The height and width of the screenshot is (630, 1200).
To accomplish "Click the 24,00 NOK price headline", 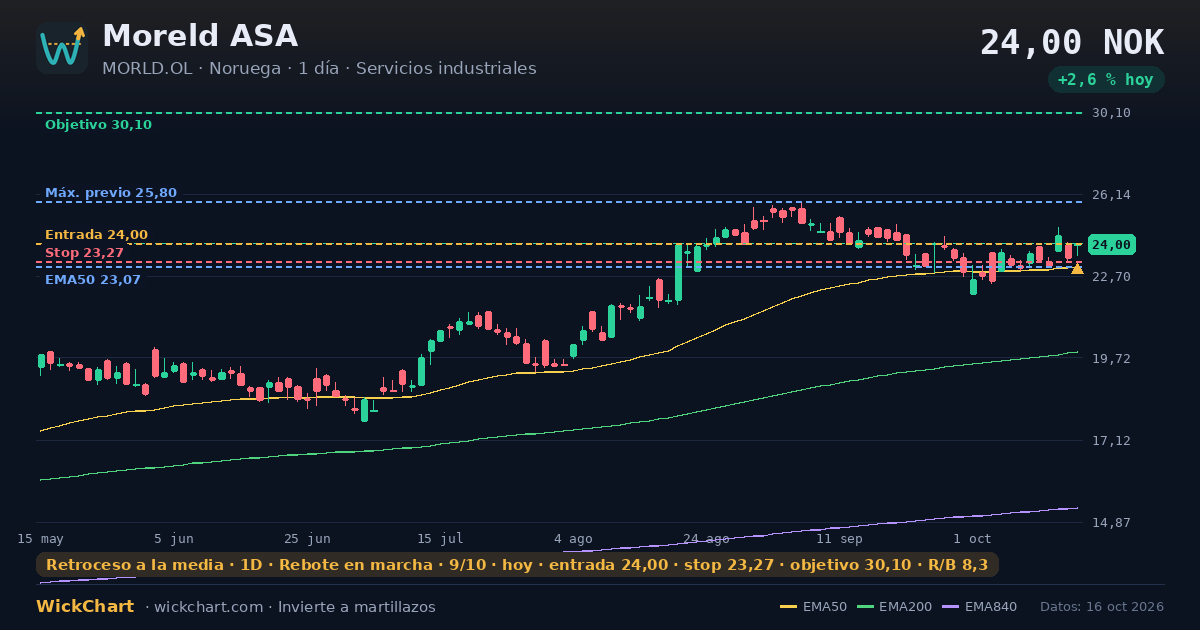I will 1072,43.
